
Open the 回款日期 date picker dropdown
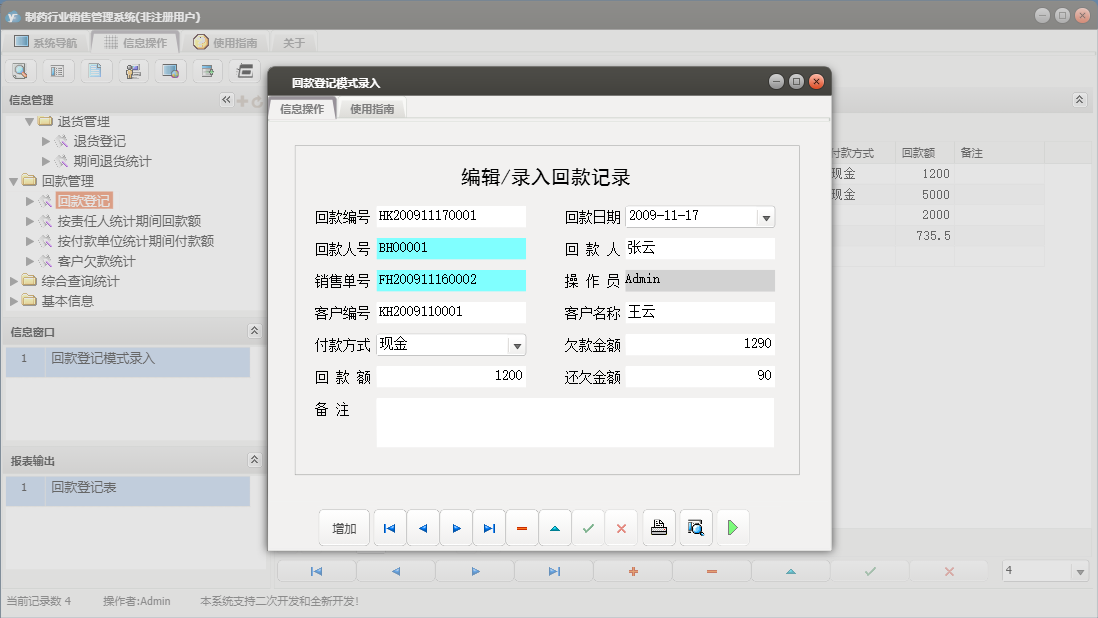[766, 216]
